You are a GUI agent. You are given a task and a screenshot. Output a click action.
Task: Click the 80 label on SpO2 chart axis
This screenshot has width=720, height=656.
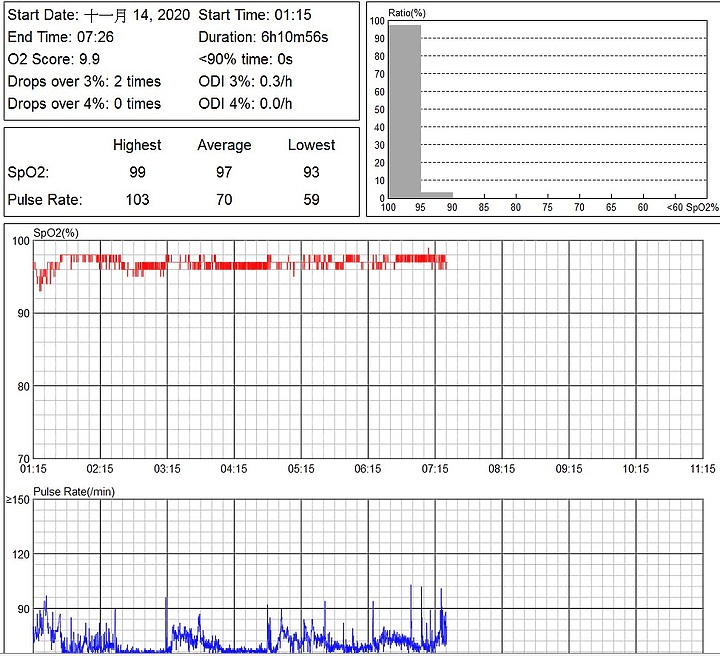(23, 387)
